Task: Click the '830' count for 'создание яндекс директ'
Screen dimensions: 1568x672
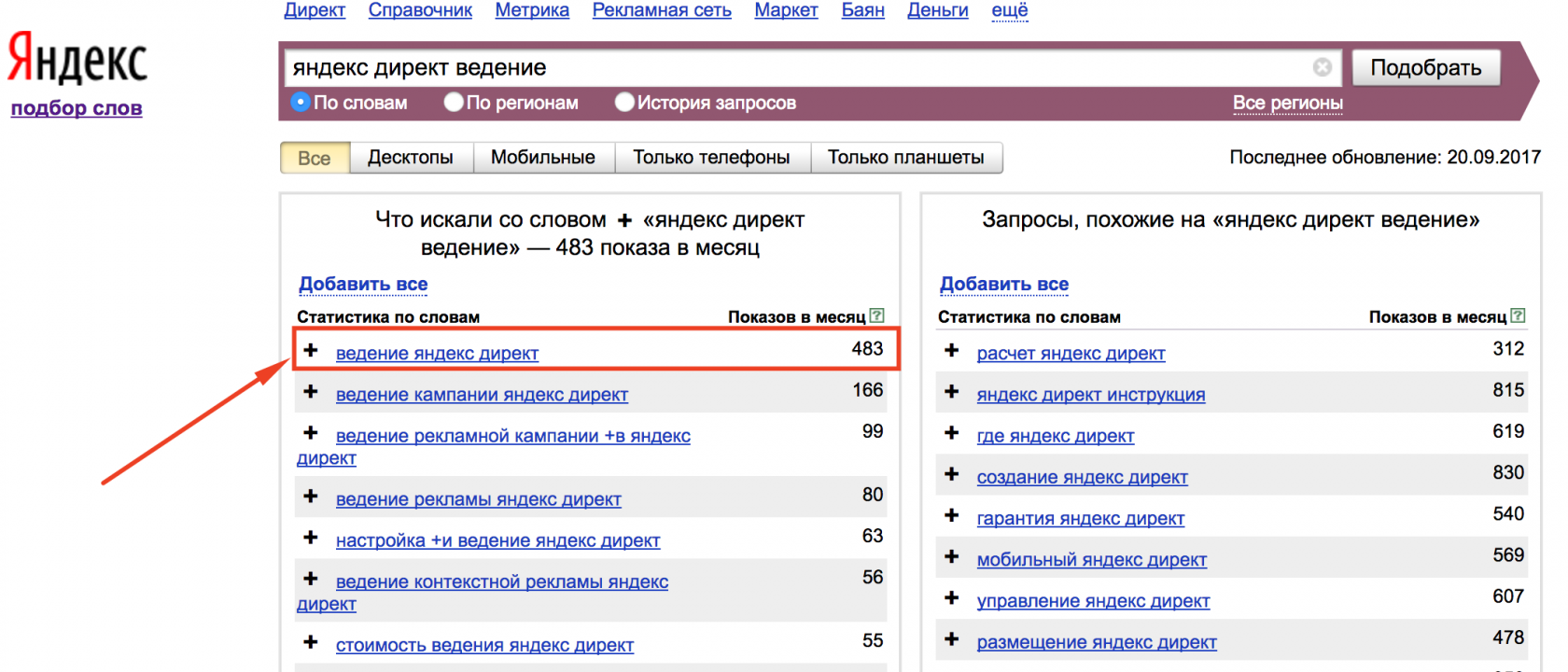Action: tap(1508, 472)
